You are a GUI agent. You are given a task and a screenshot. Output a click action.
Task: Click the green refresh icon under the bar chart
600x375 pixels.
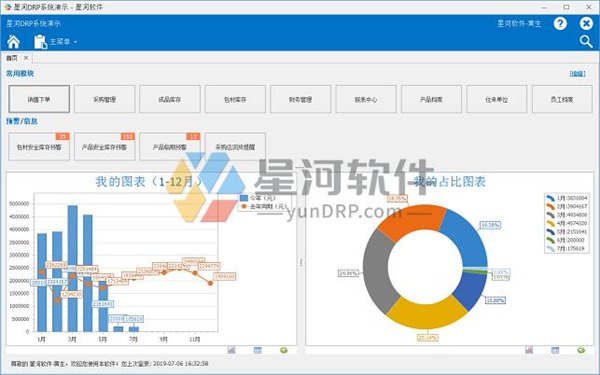pyautogui.click(x=284, y=350)
